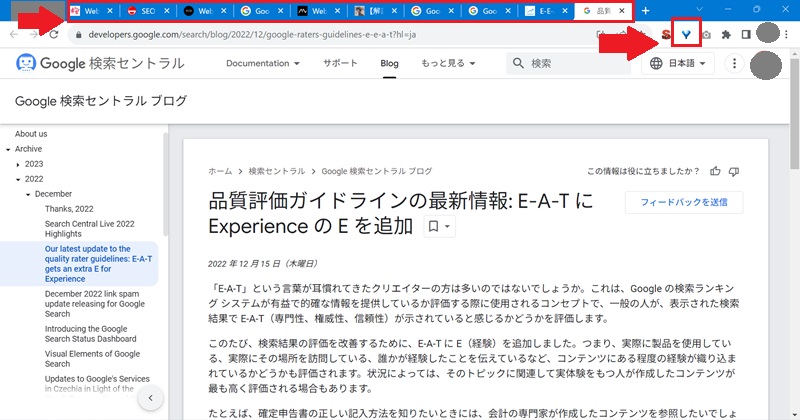Open the red S extension icon
The image size is (800, 420).
666,34
